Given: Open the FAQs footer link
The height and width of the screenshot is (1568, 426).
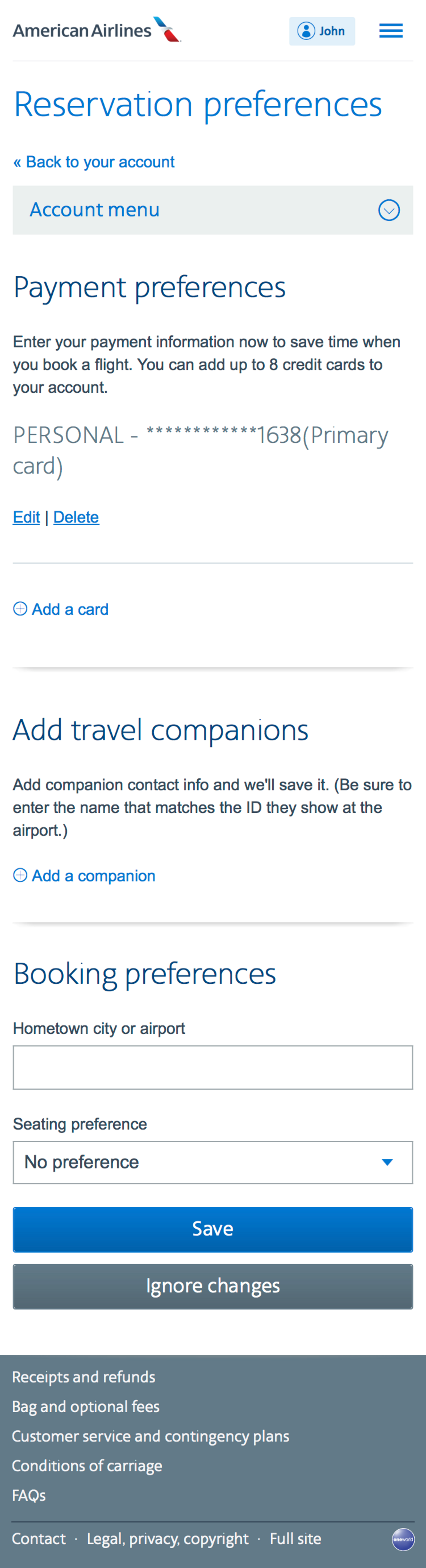Looking at the screenshot, I should pos(28,1495).
